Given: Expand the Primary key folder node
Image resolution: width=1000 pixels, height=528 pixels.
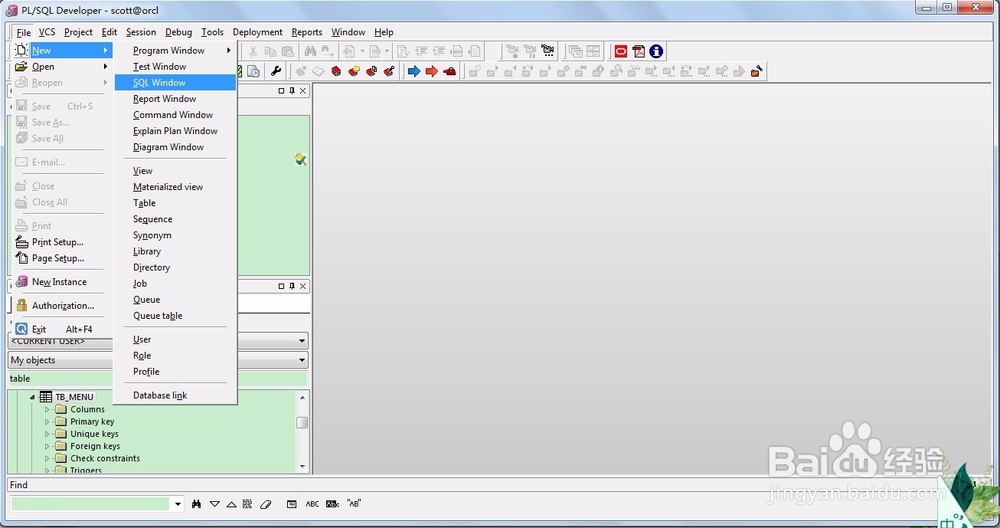Looking at the screenshot, I should pos(47,422).
